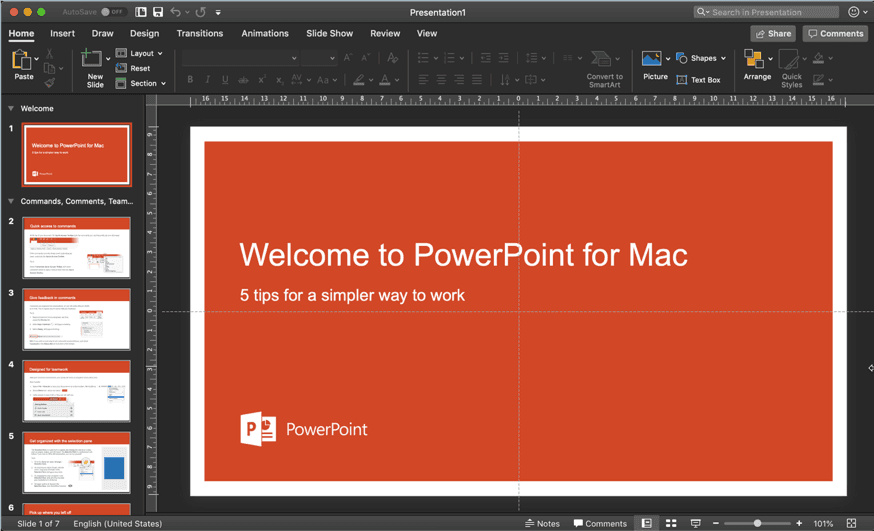This screenshot has height=531, width=874.
Task: Open Comments via top-right button
Action: pyautogui.click(x=835, y=33)
